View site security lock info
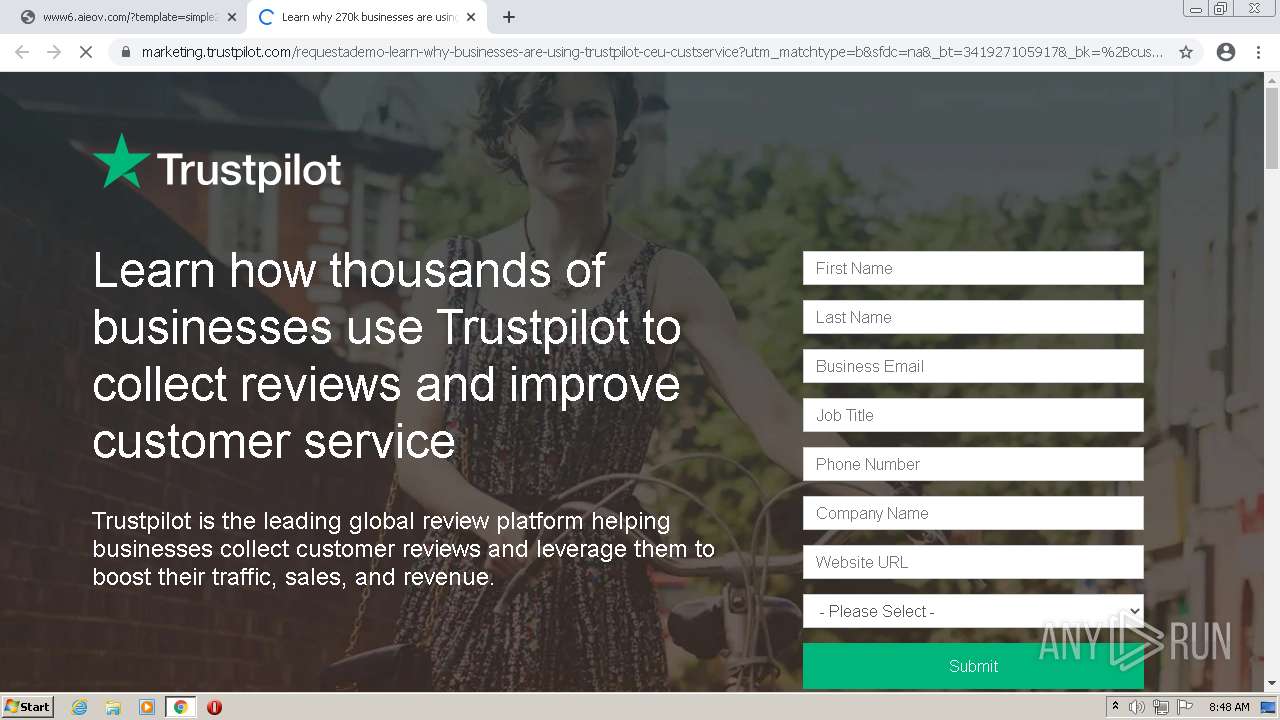 click(x=125, y=52)
